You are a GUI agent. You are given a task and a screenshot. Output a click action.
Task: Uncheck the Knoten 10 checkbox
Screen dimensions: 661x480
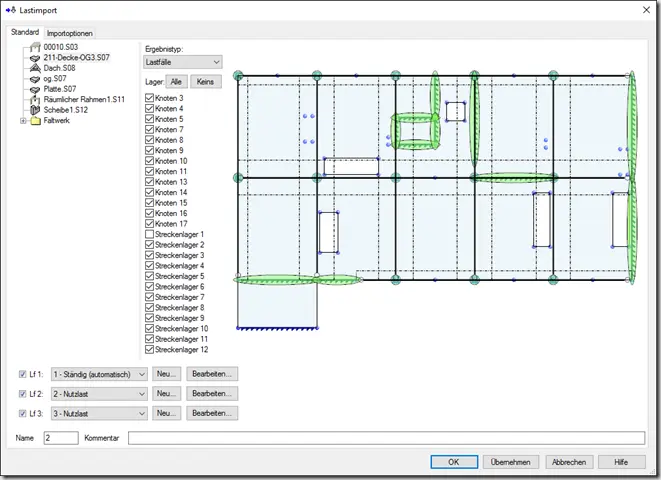tap(149, 161)
